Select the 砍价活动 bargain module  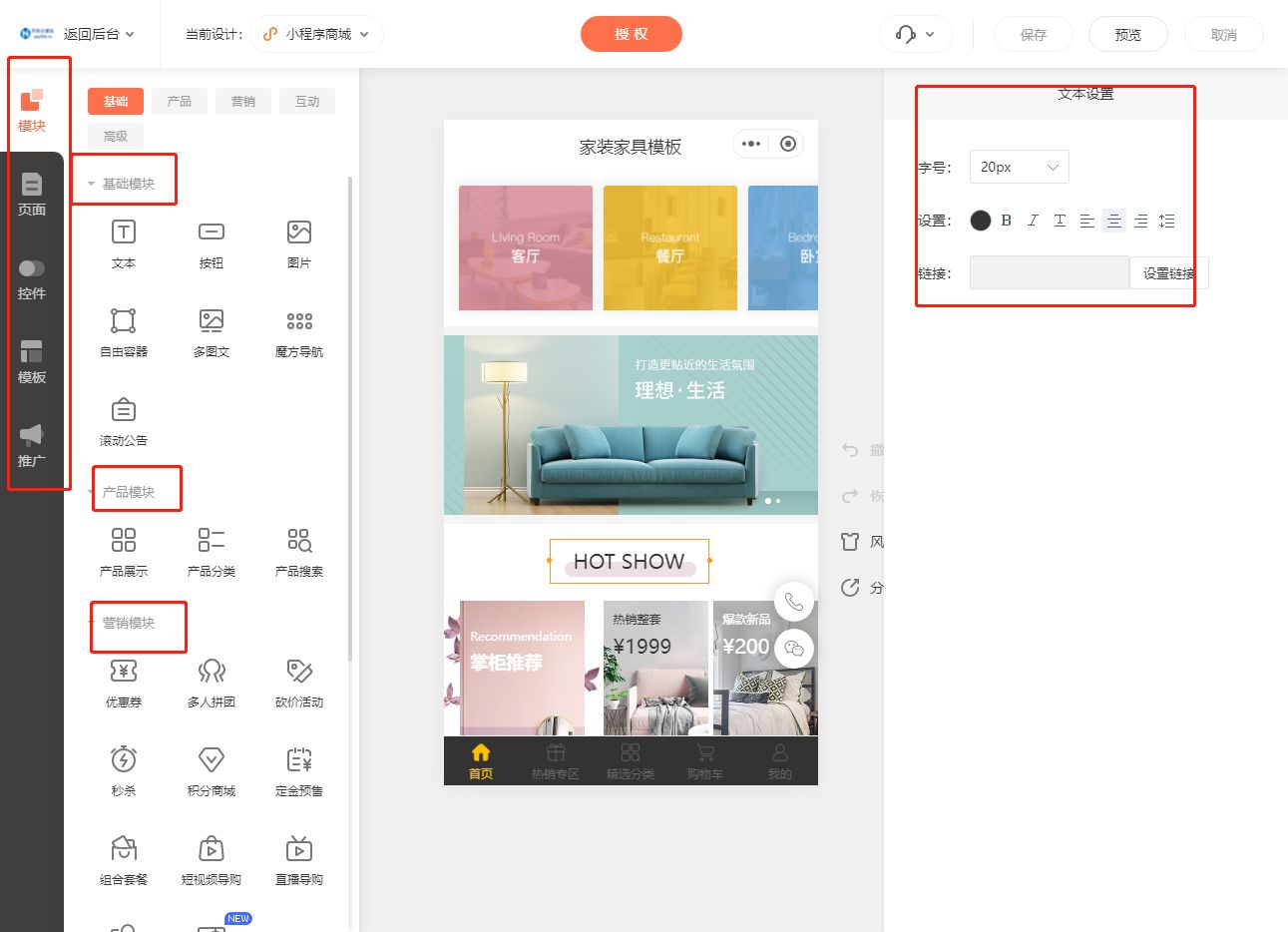[x=299, y=683]
